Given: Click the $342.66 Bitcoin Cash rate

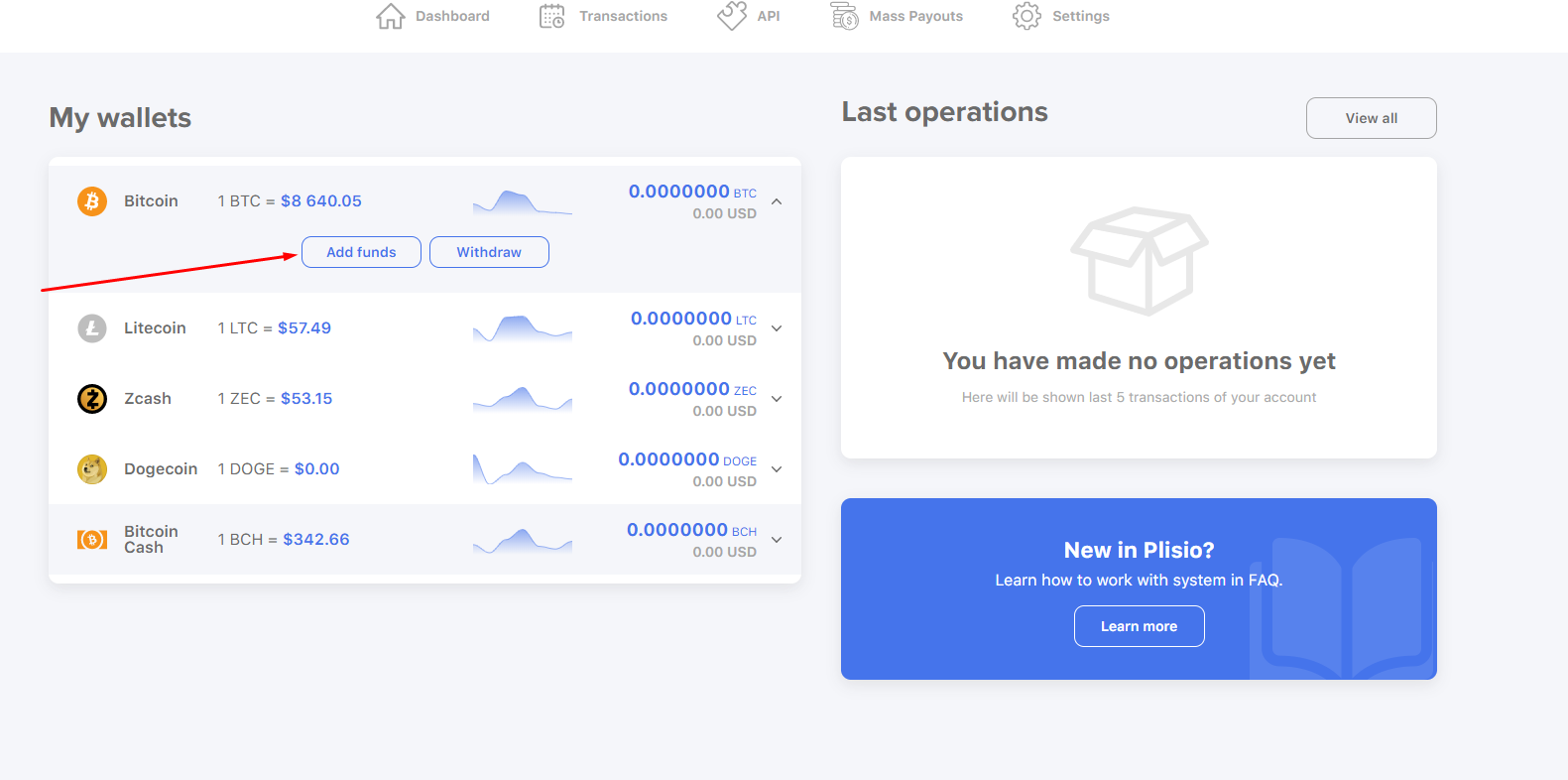Looking at the screenshot, I should pos(316,540).
